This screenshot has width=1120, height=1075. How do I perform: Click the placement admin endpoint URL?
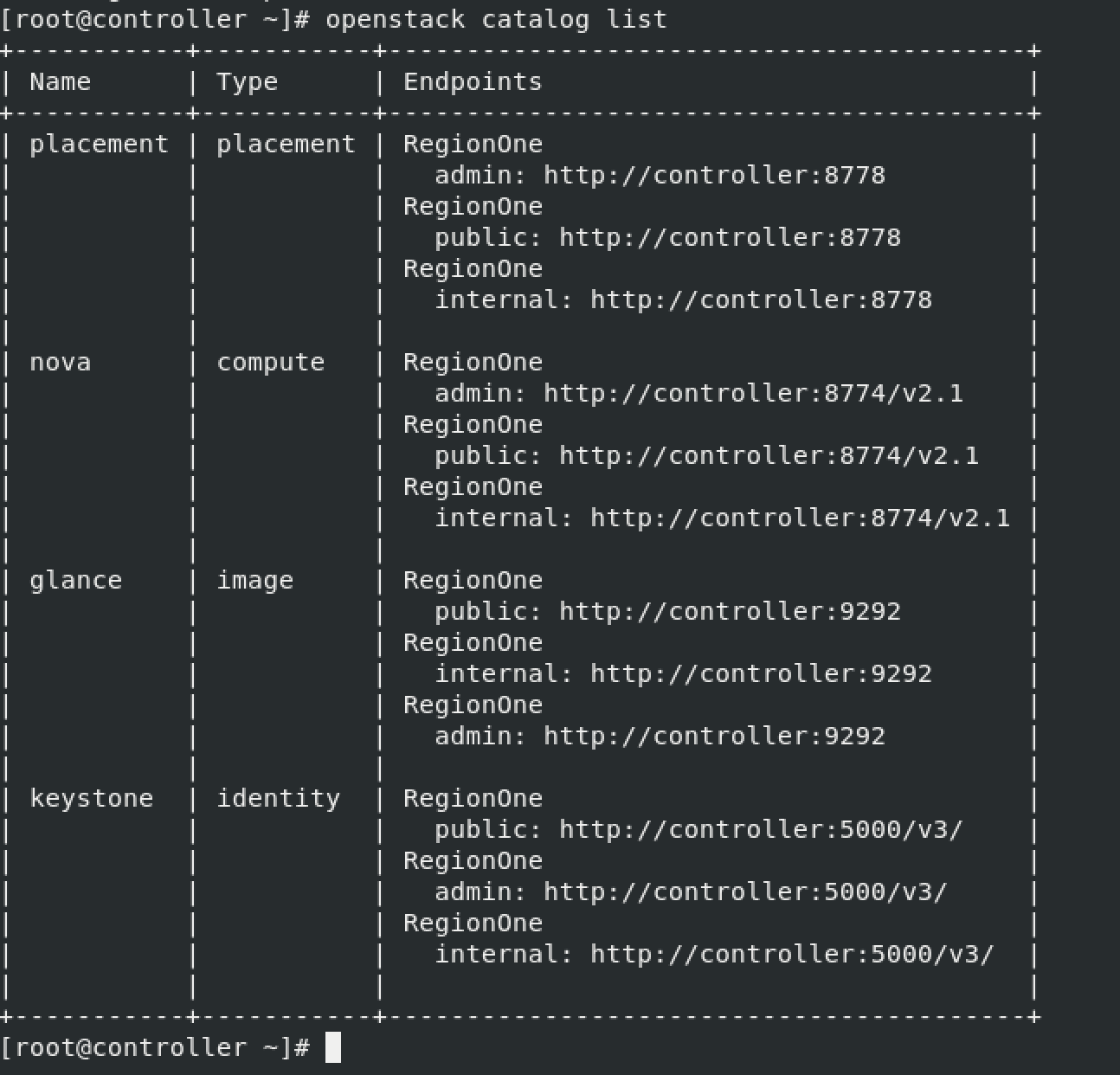714,176
